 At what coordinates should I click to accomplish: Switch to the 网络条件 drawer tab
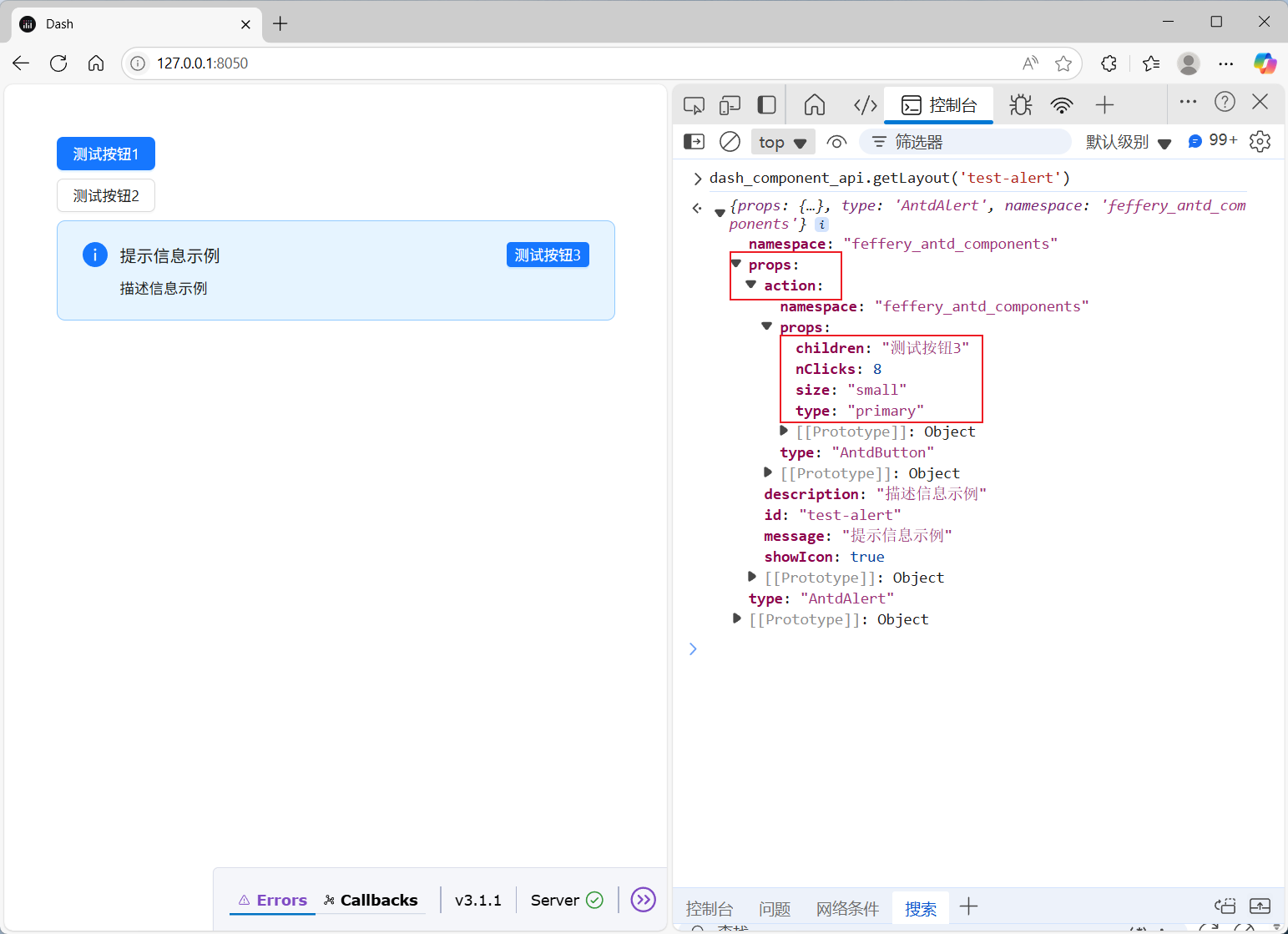pyautogui.click(x=847, y=908)
